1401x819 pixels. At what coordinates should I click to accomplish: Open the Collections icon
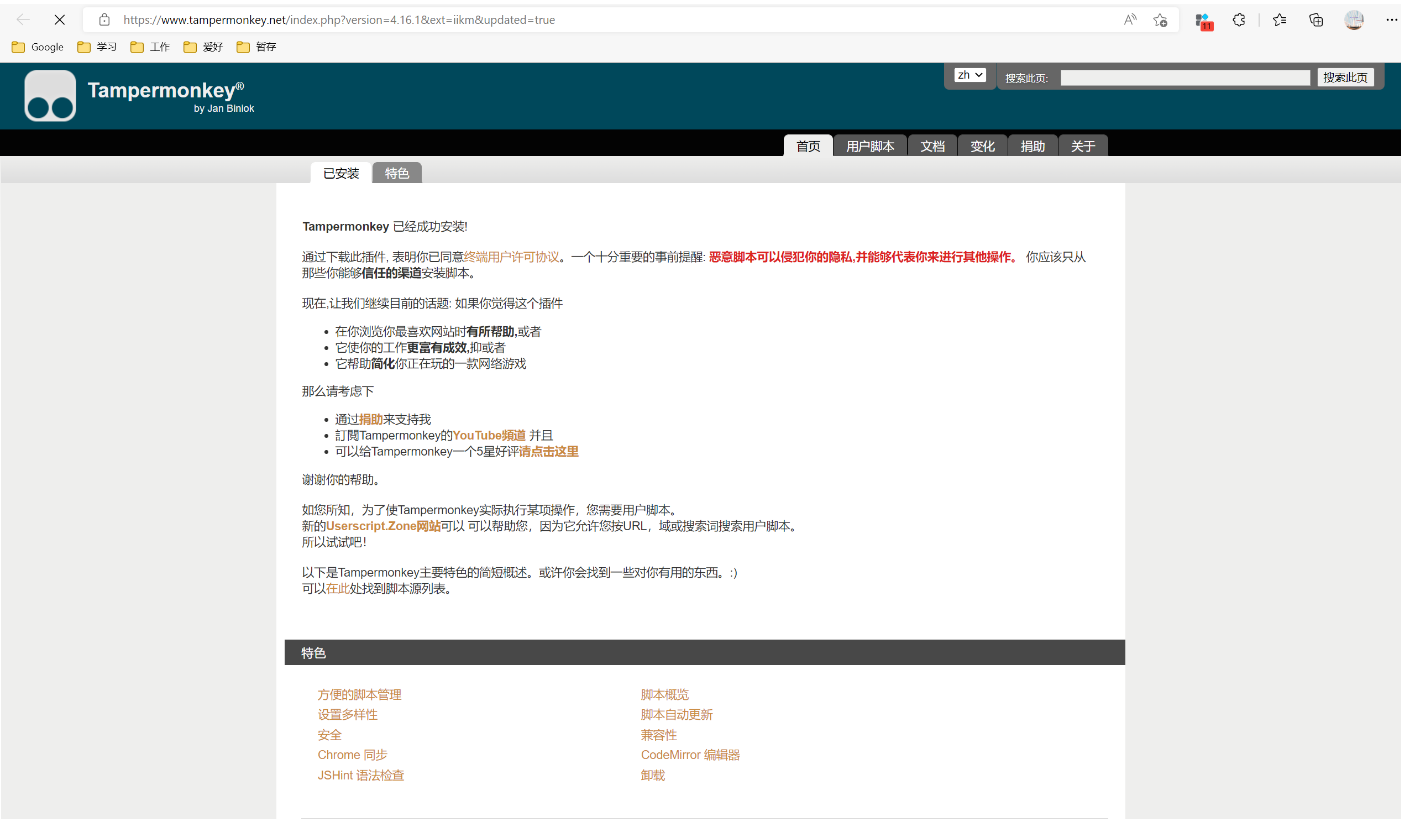[1317, 19]
